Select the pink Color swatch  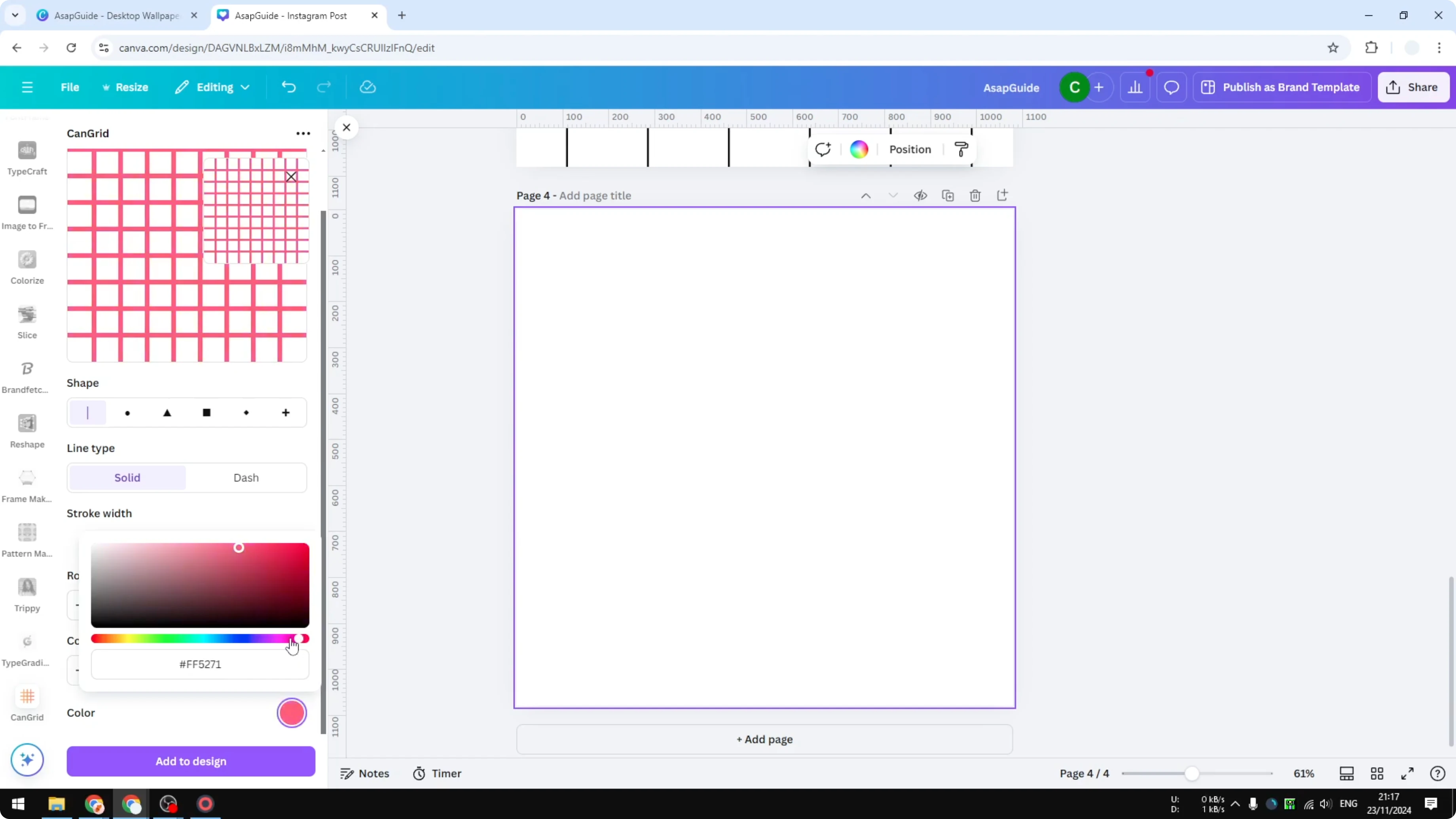point(292,713)
